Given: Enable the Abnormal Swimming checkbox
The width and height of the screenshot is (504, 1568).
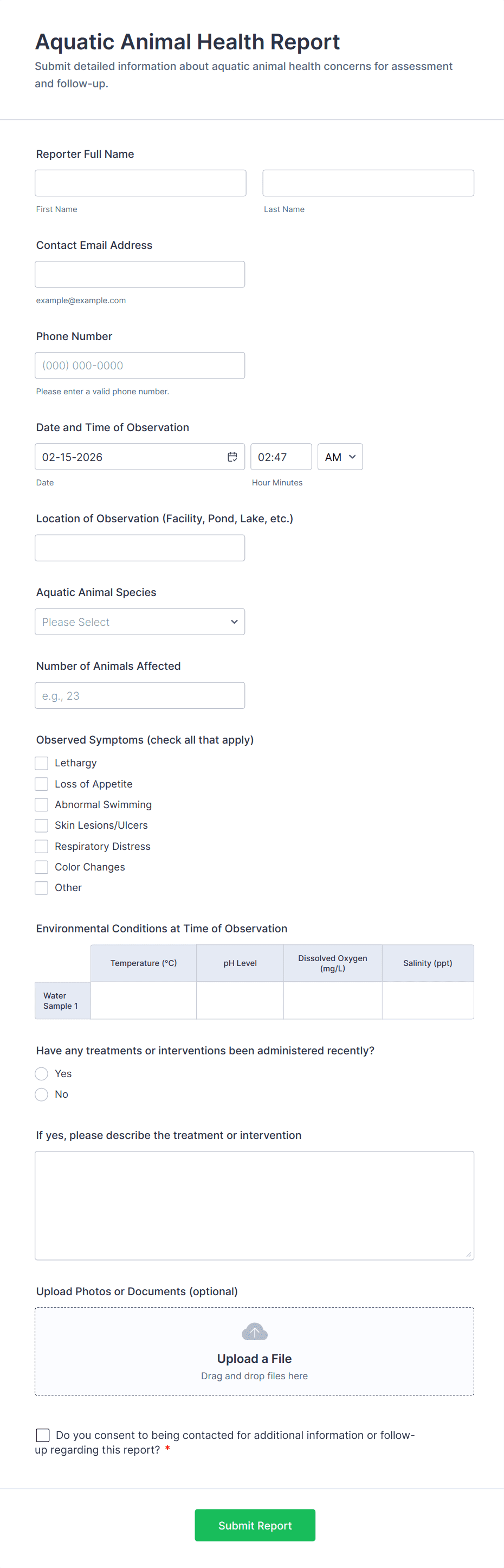Looking at the screenshot, I should (41, 804).
